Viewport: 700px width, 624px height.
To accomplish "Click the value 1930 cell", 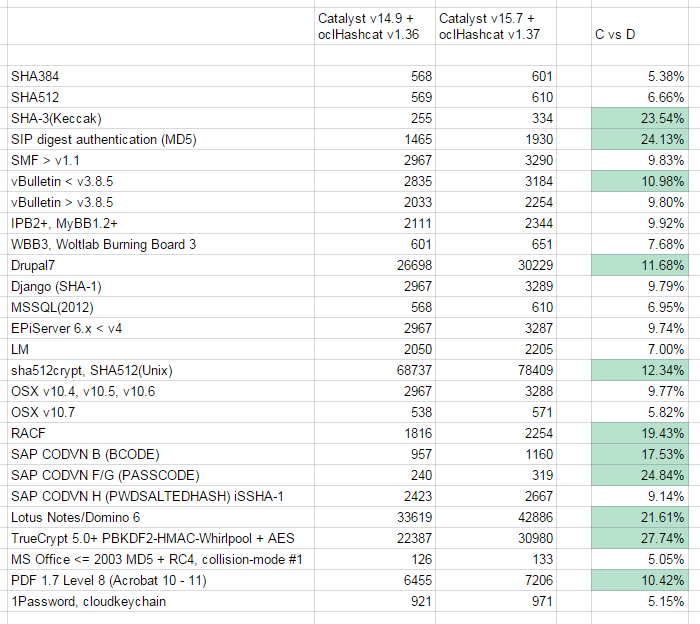I will click(x=496, y=139).
